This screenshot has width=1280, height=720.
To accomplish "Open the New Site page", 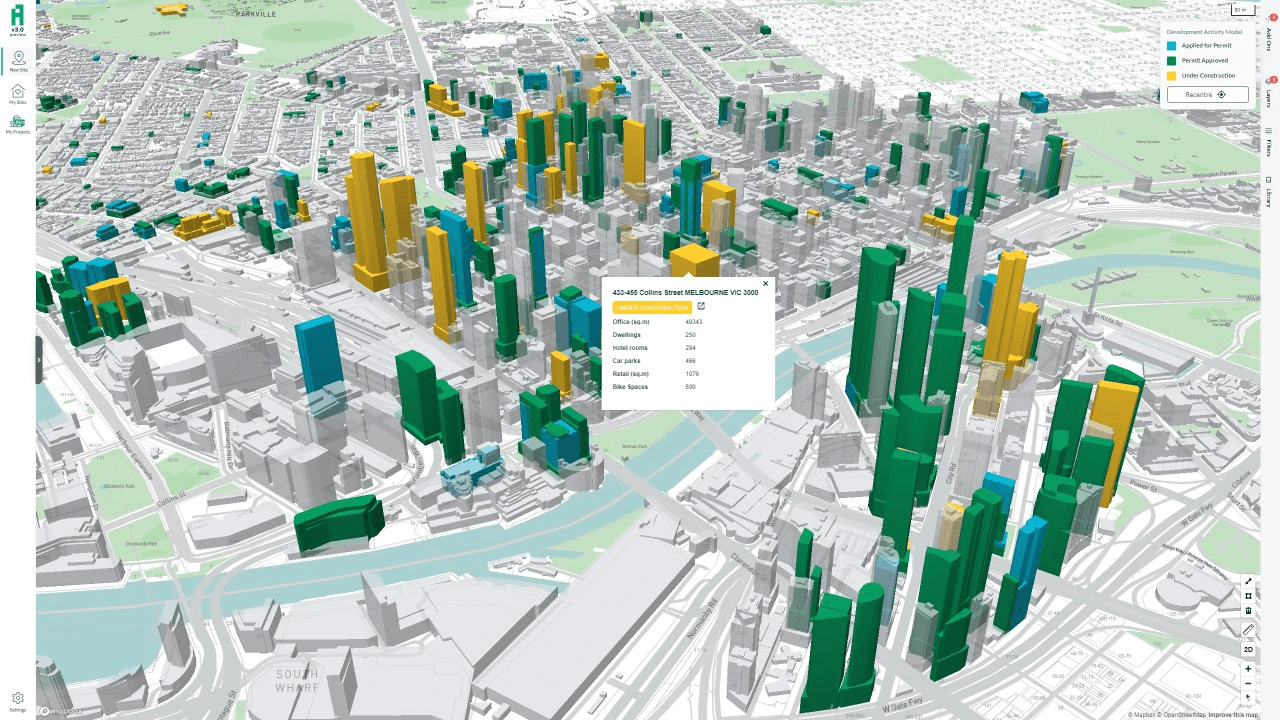I will pos(18,62).
